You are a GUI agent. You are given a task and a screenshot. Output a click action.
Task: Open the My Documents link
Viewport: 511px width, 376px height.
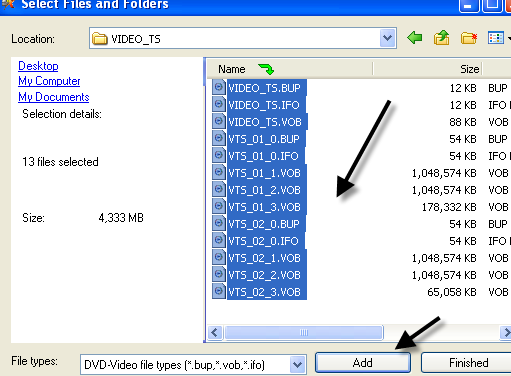point(54,97)
